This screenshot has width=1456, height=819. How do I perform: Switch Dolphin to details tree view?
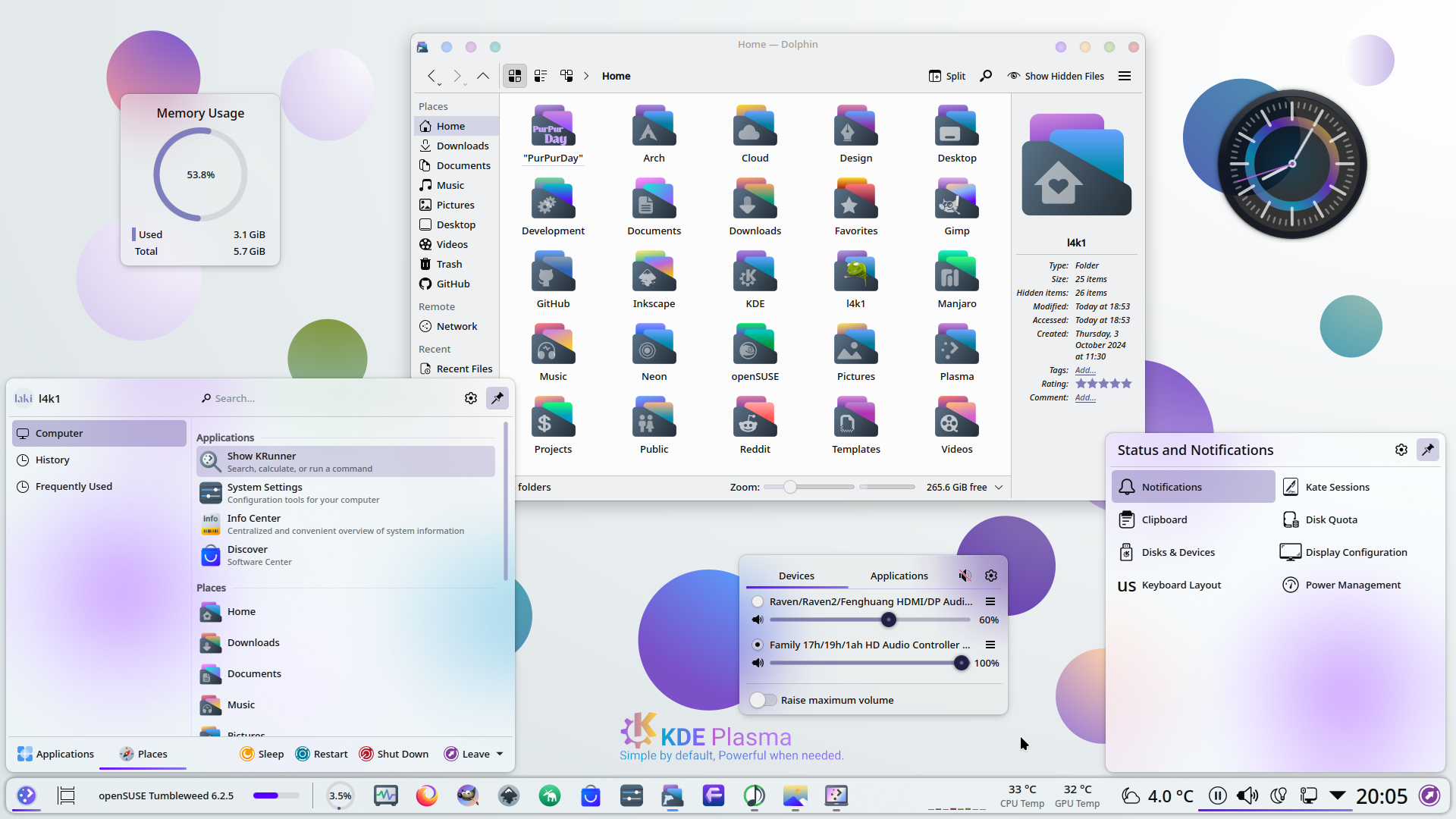(566, 76)
